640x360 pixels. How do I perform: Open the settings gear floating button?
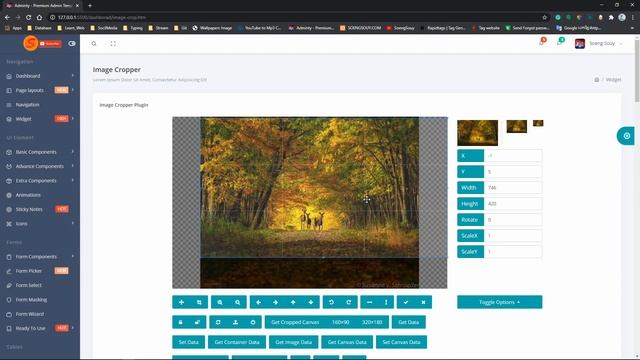click(627, 136)
